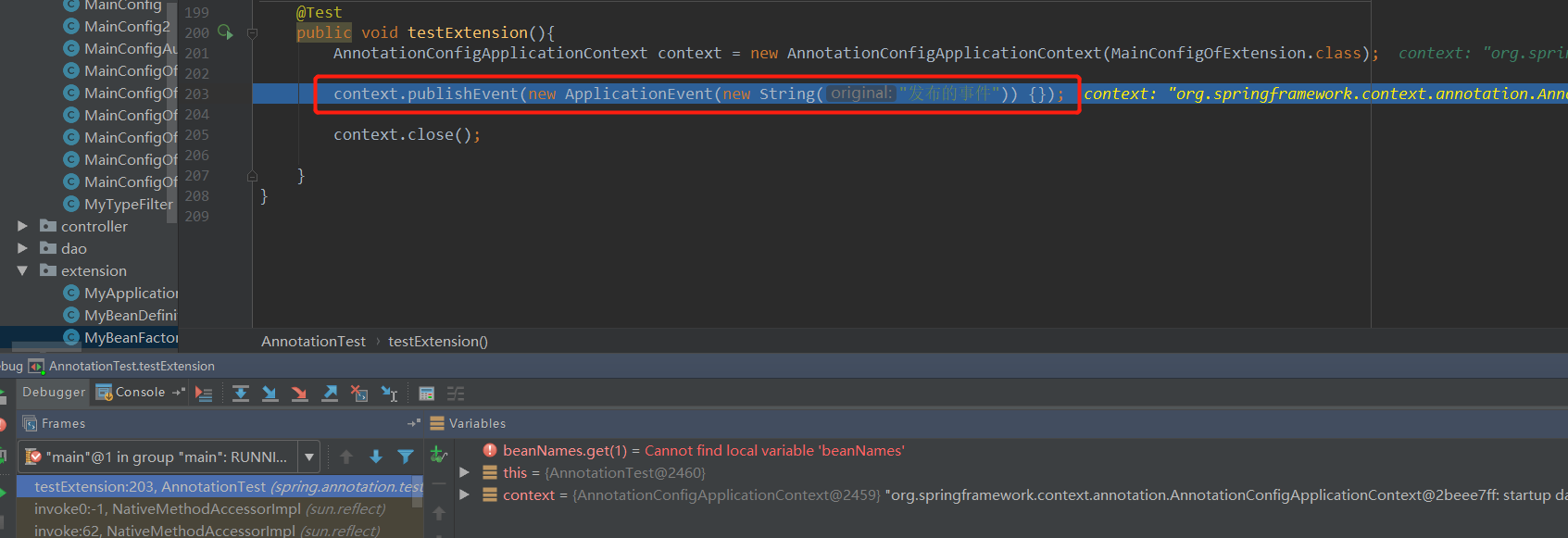Click fold end marker at line 207
Image resolution: width=1568 pixels, height=538 pixels.
pyautogui.click(x=252, y=176)
